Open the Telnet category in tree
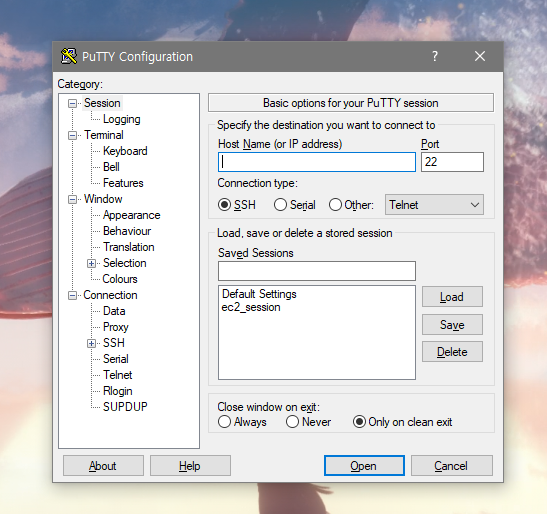The width and height of the screenshot is (547, 514). (118, 375)
